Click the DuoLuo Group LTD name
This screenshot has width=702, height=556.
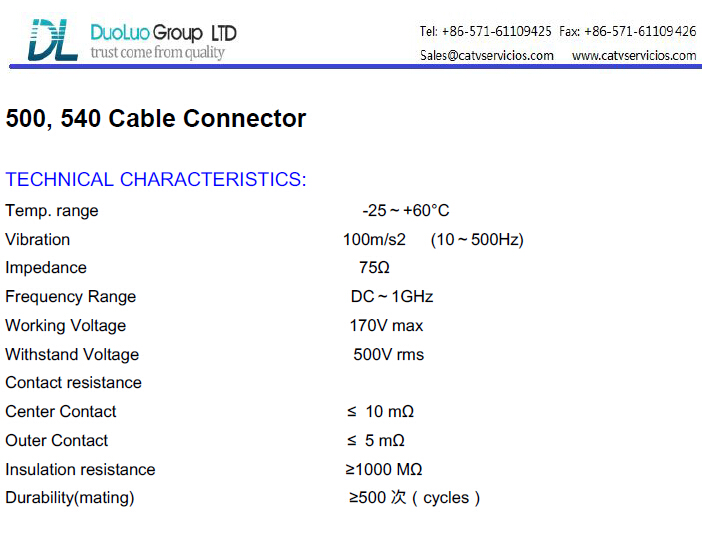point(163,33)
